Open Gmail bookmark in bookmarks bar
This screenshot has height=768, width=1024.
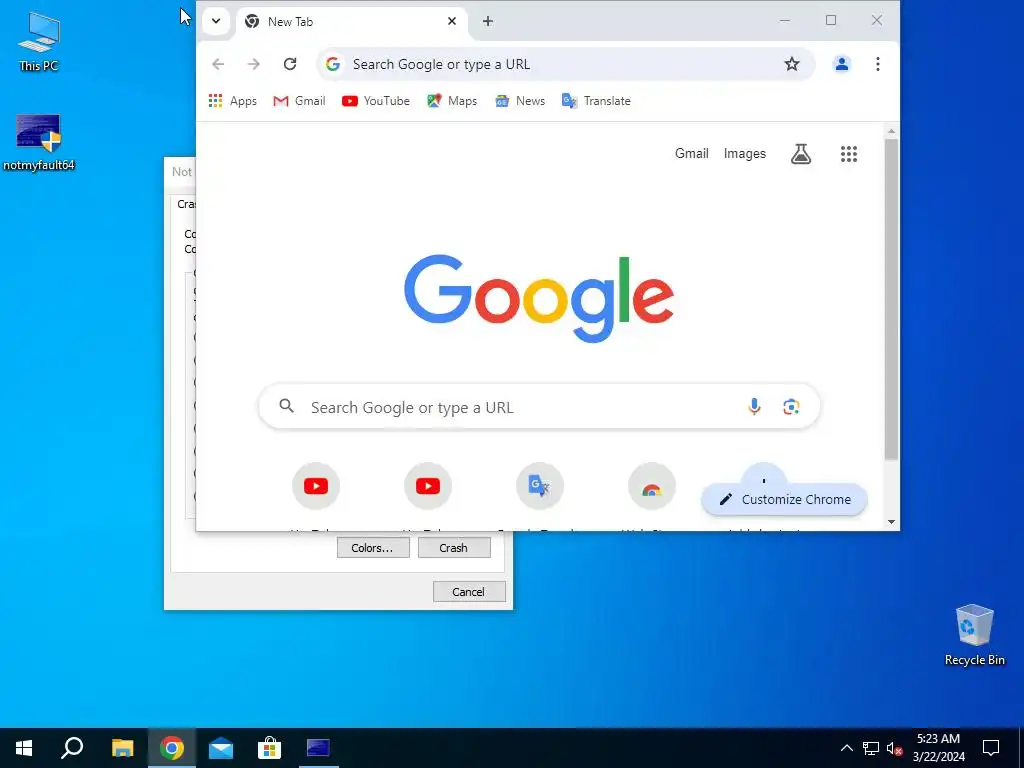(299, 101)
